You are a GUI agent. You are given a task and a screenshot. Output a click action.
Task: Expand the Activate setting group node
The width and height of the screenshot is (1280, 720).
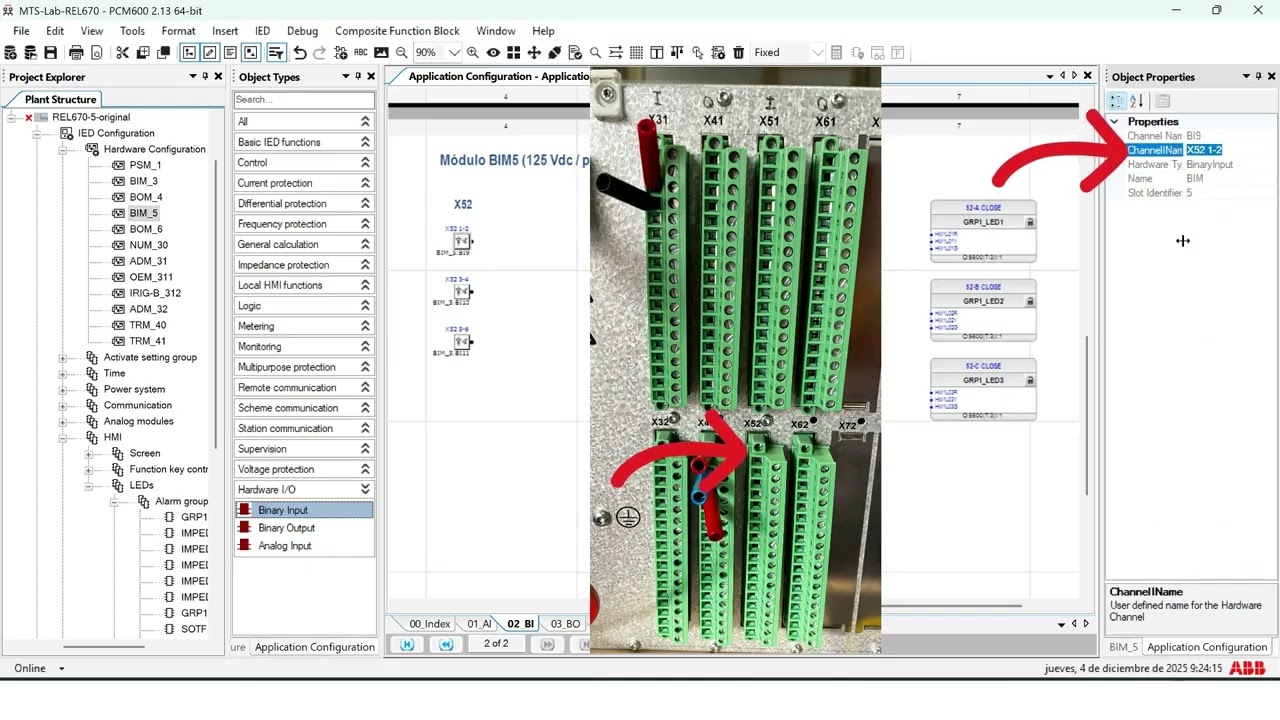pos(62,357)
